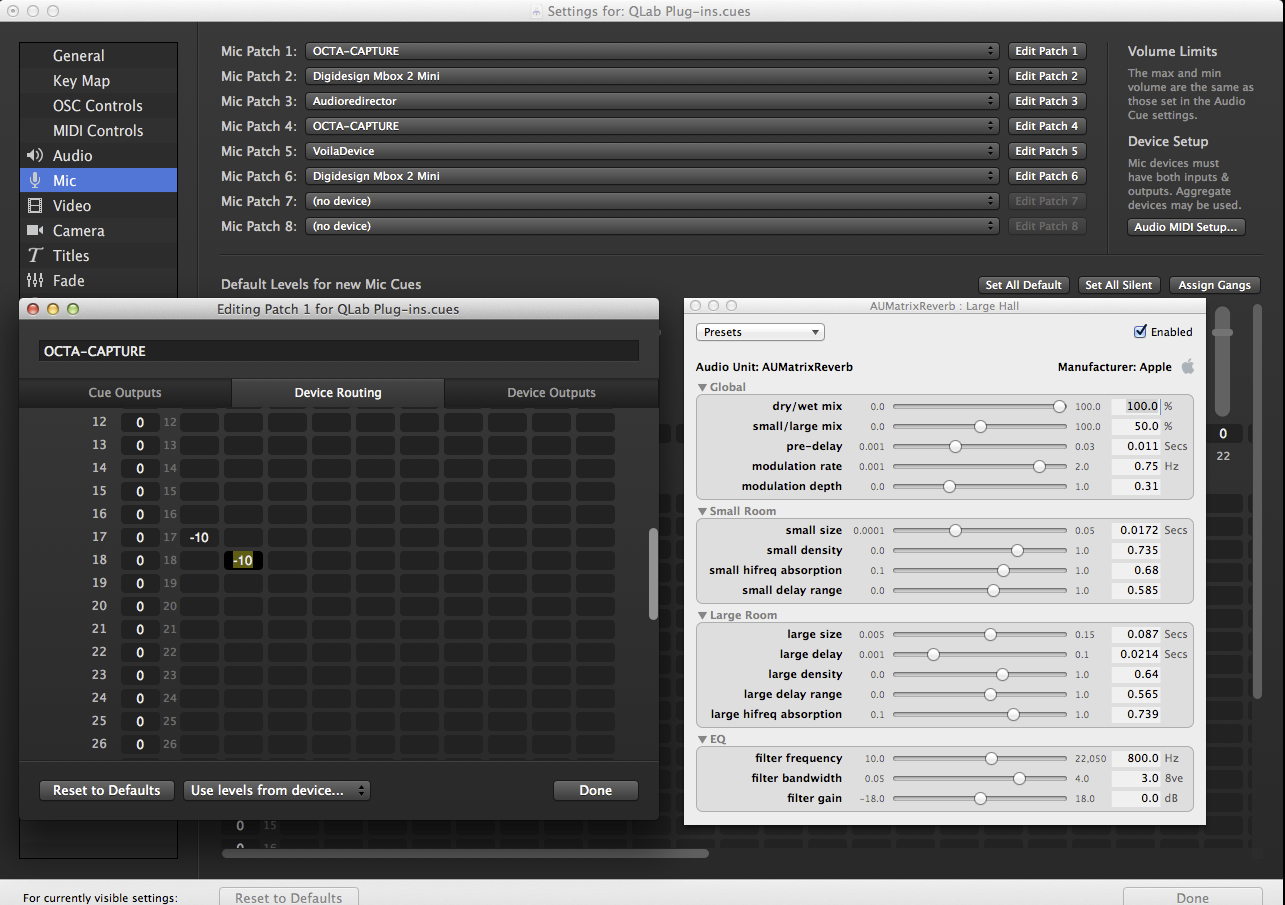
Task: Click the Video filmstrip icon in sidebar
Action: click(x=36, y=206)
